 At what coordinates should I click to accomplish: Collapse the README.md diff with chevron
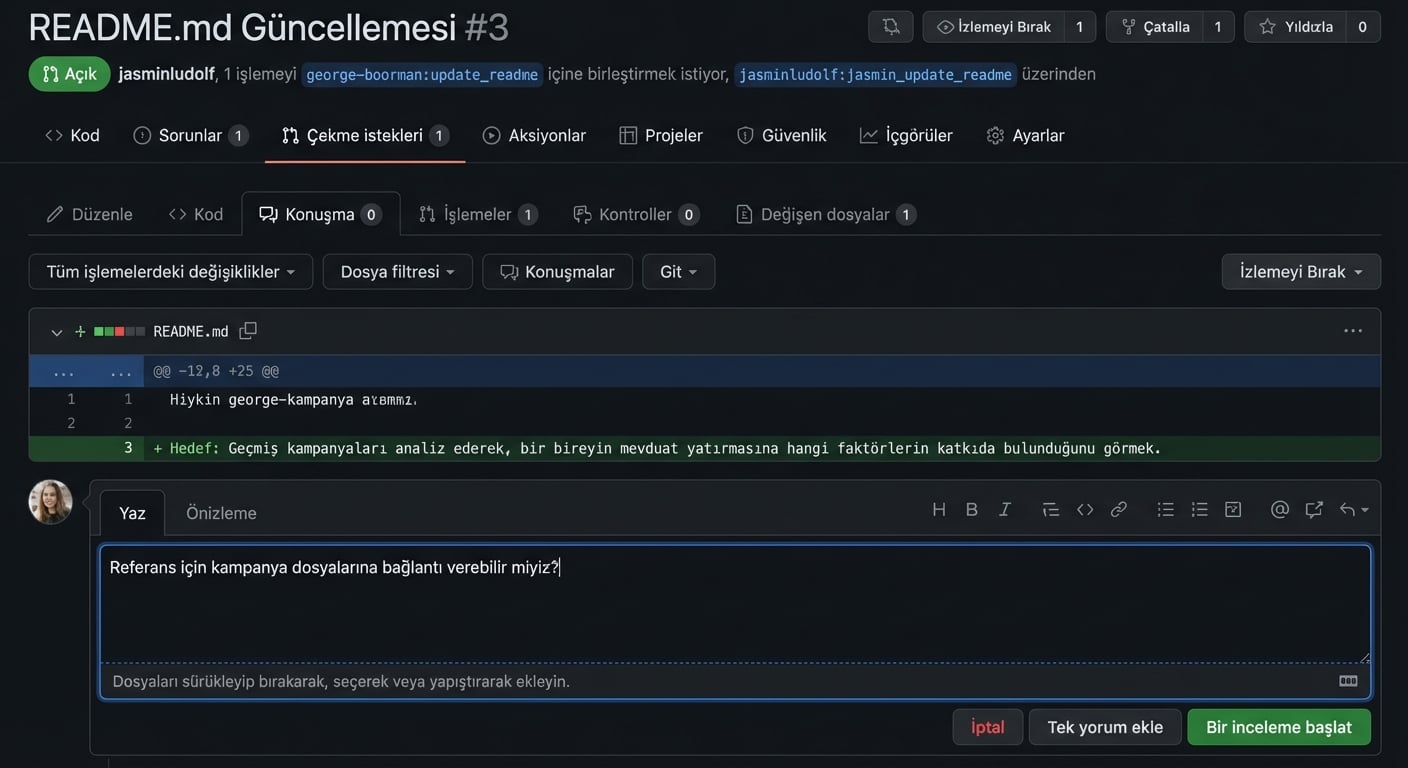[x=57, y=332]
